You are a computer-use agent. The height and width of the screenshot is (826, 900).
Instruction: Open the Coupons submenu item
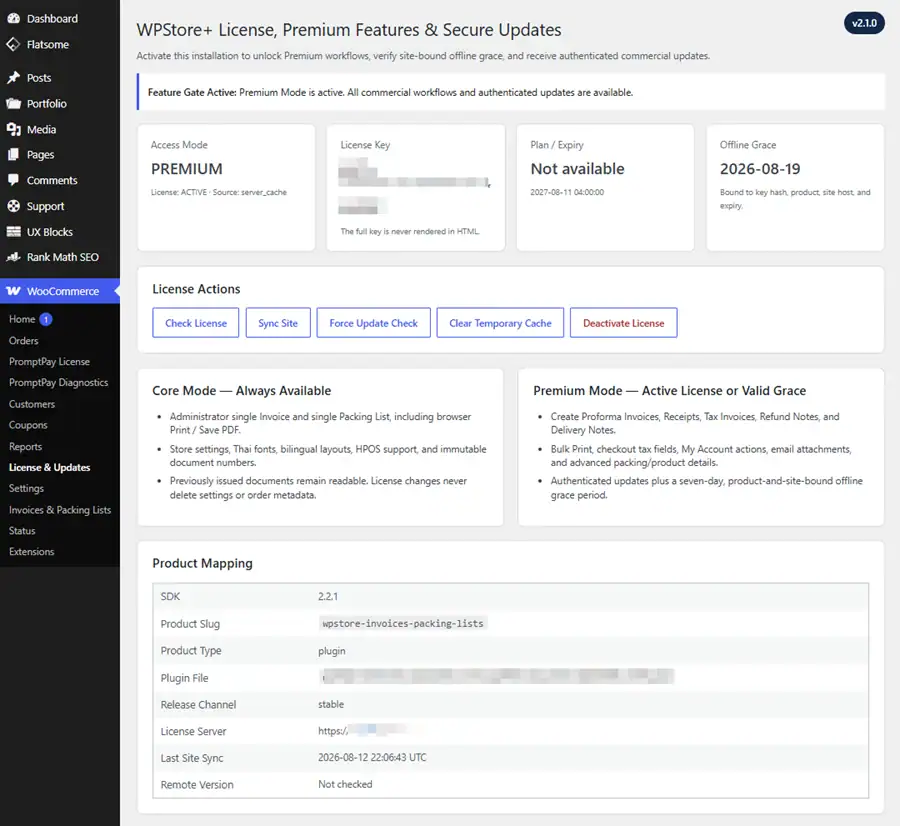(28, 425)
